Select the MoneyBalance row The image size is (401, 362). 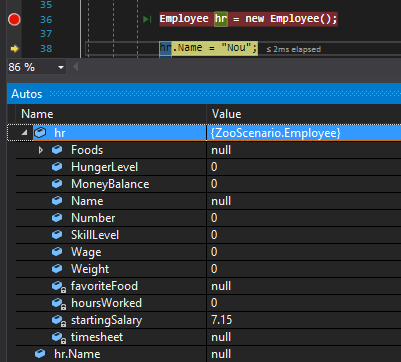tap(208, 184)
